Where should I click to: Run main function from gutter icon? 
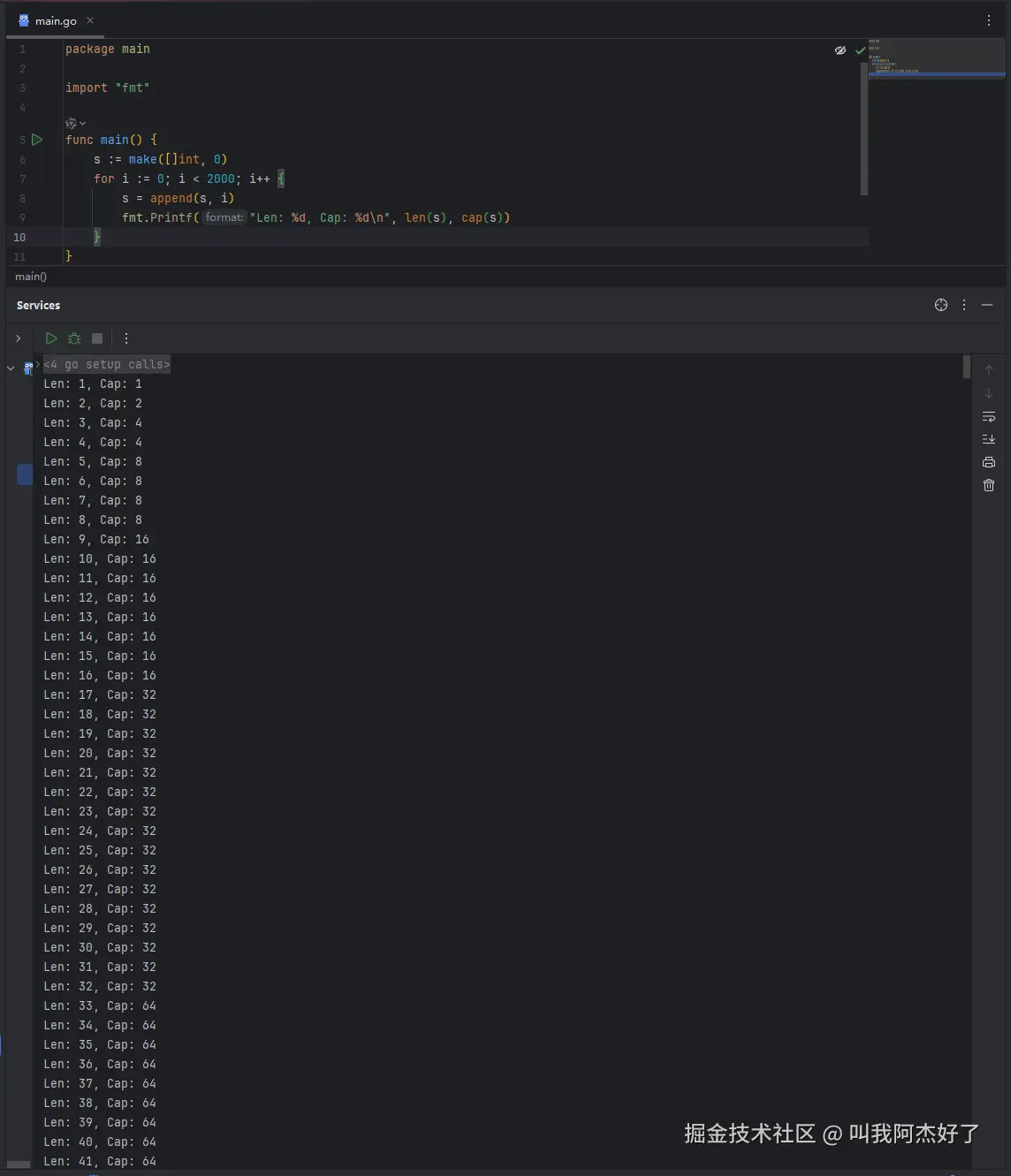point(37,140)
